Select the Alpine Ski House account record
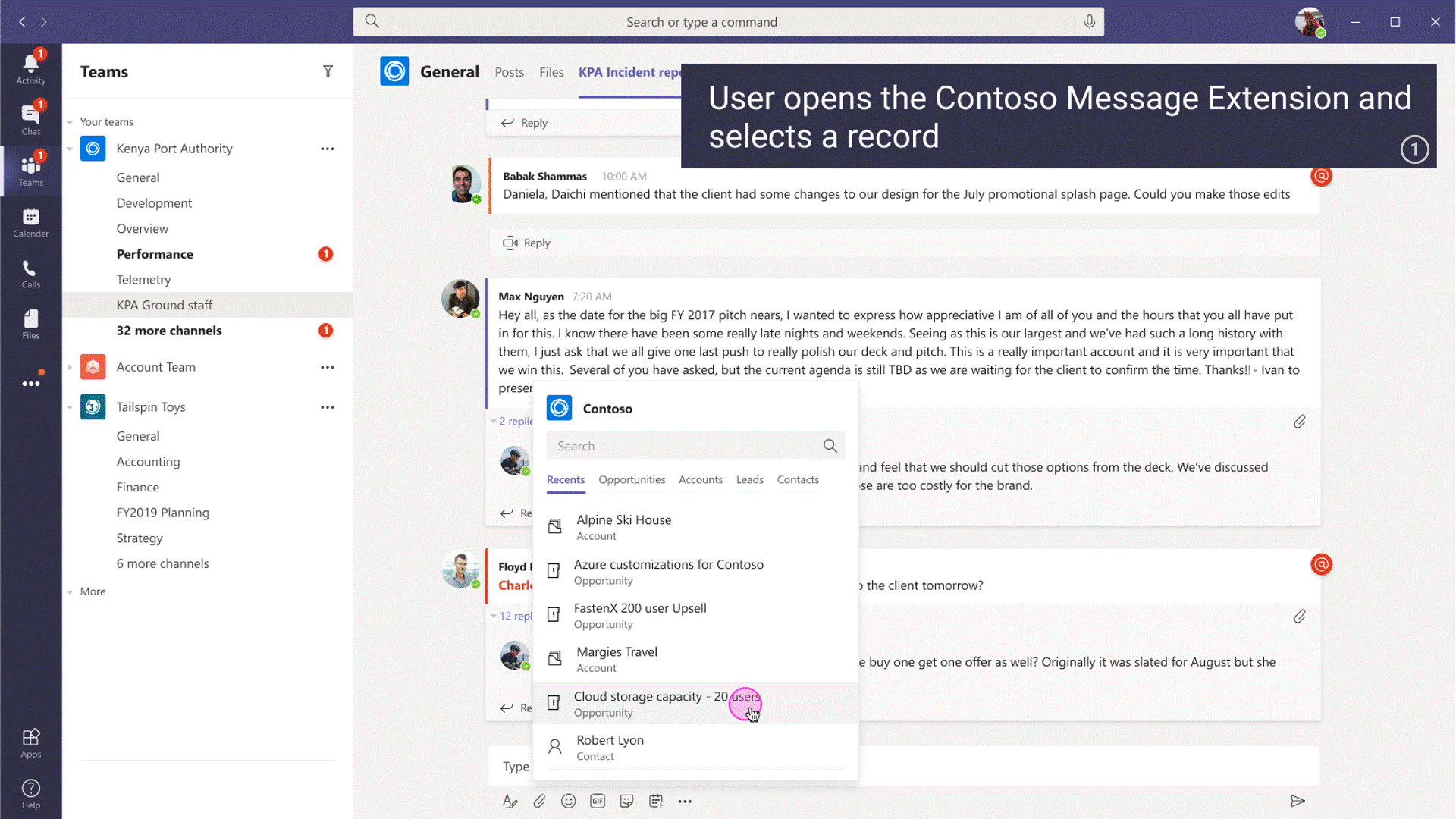 (x=624, y=526)
